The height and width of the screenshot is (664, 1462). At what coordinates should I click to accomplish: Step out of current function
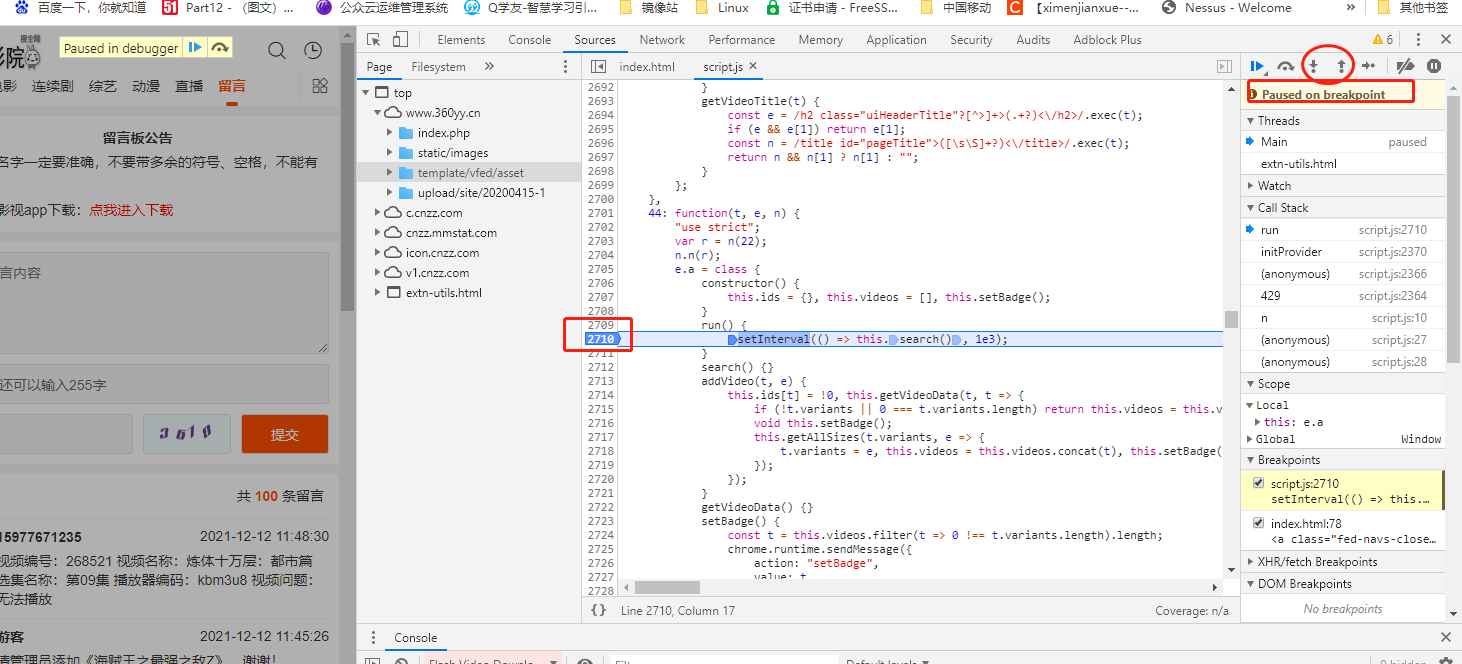1341,66
